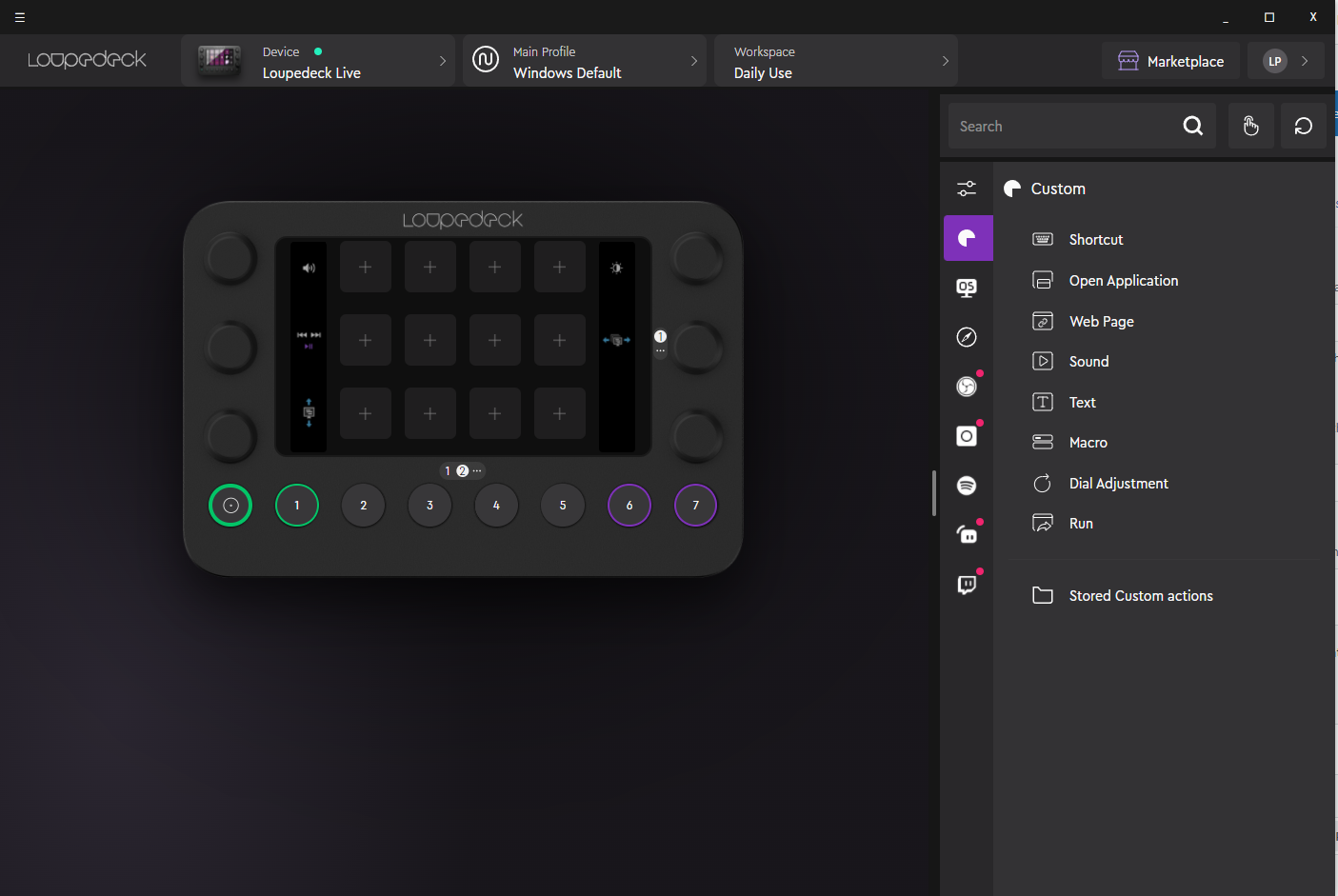1338x896 pixels.
Task: Select round button 1 with green ring
Action: (x=297, y=506)
